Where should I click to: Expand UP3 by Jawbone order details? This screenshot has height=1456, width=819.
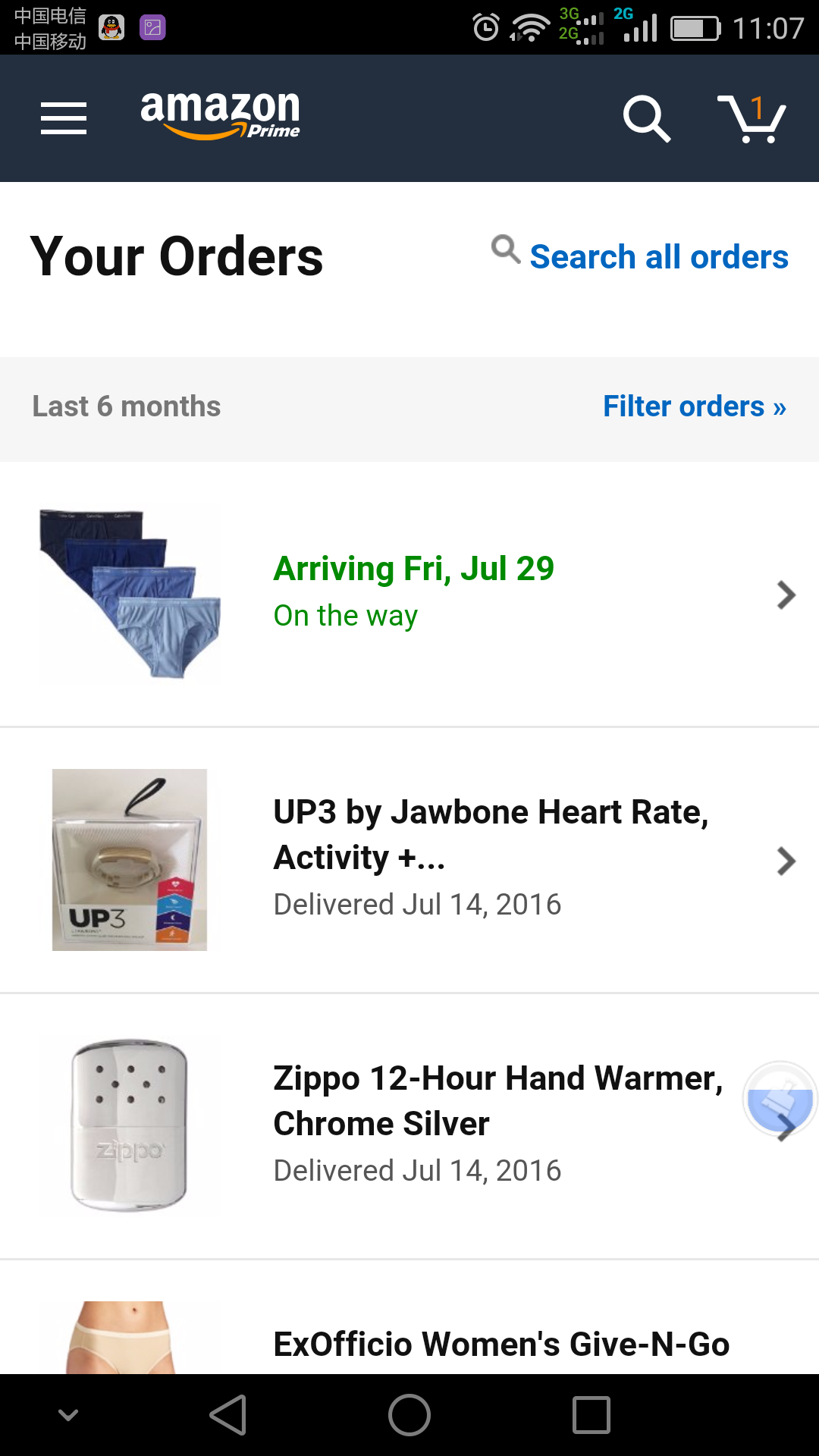coord(786,861)
